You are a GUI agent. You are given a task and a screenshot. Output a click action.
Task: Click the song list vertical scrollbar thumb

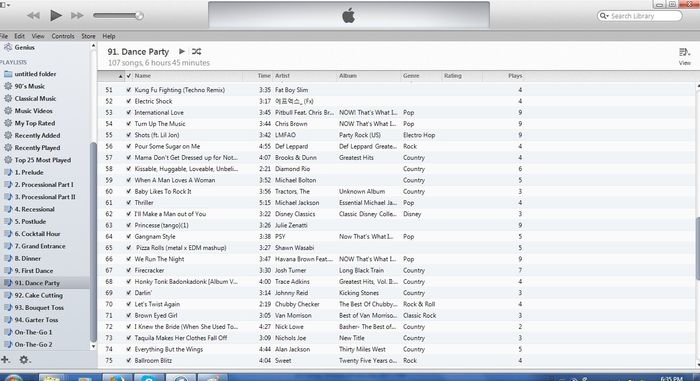[x=697, y=248]
